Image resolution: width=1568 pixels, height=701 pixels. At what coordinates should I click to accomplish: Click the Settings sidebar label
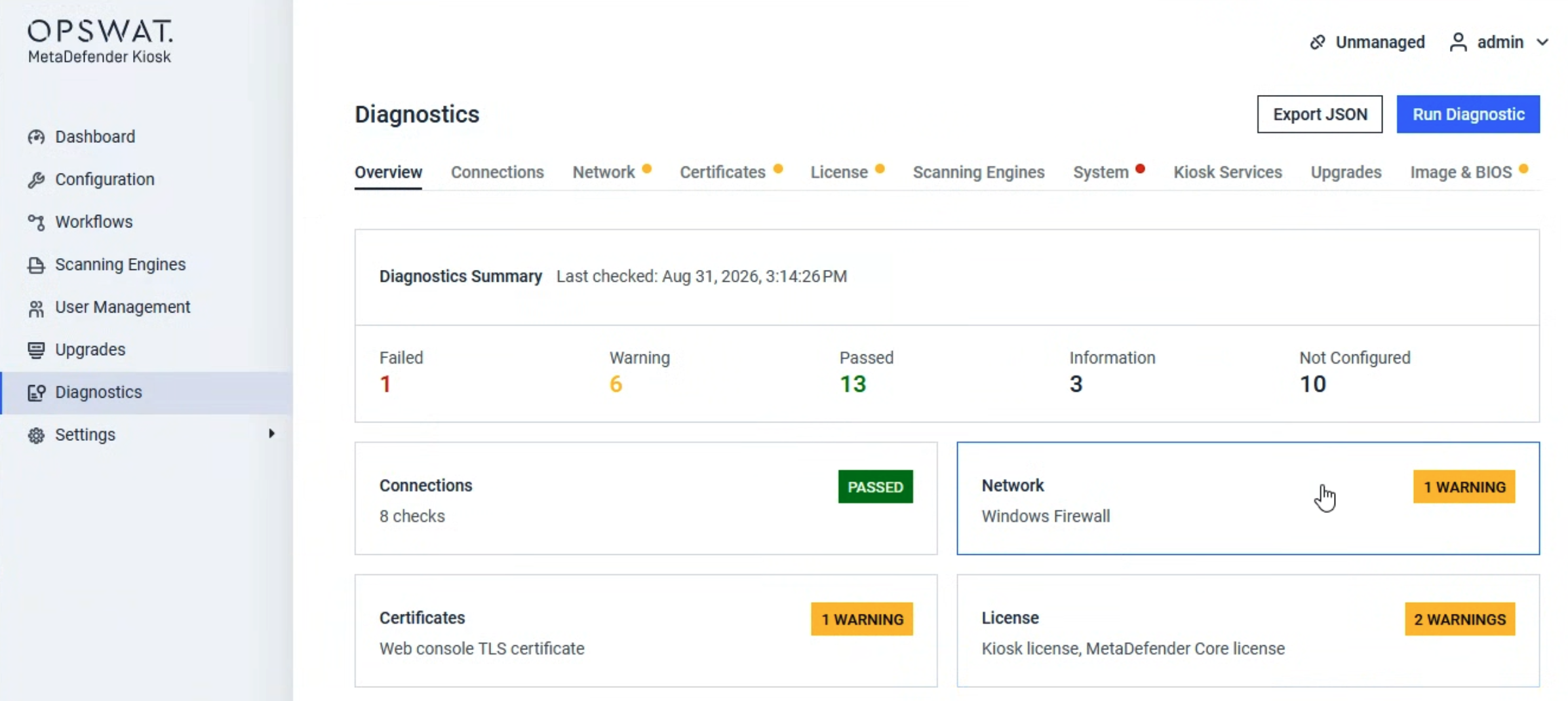[85, 435]
